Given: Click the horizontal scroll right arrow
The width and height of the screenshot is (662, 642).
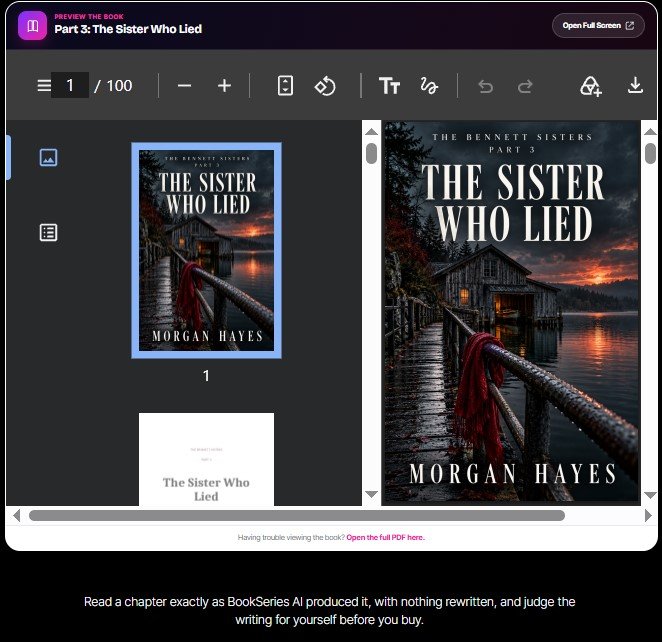Looking at the screenshot, I should (648, 515).
